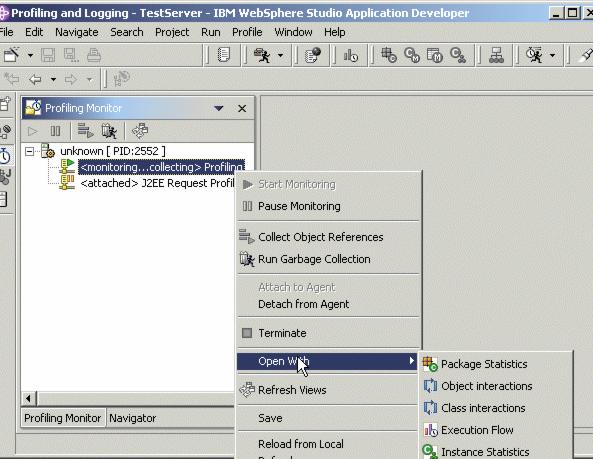The height and width of the screenshot is (459, 593).
Task: Open the Profiling Monitor view menu triangle
Action: tap(219, 109)
